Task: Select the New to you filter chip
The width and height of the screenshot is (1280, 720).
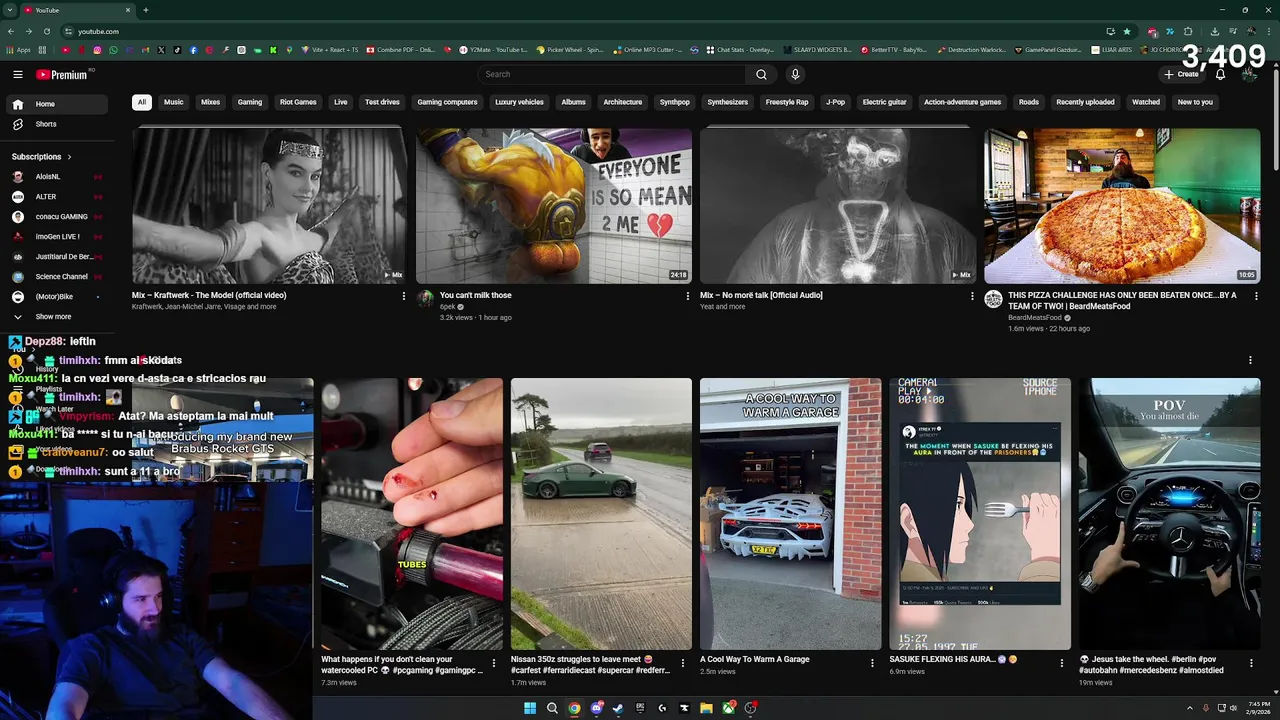Action: [1195, 102]
